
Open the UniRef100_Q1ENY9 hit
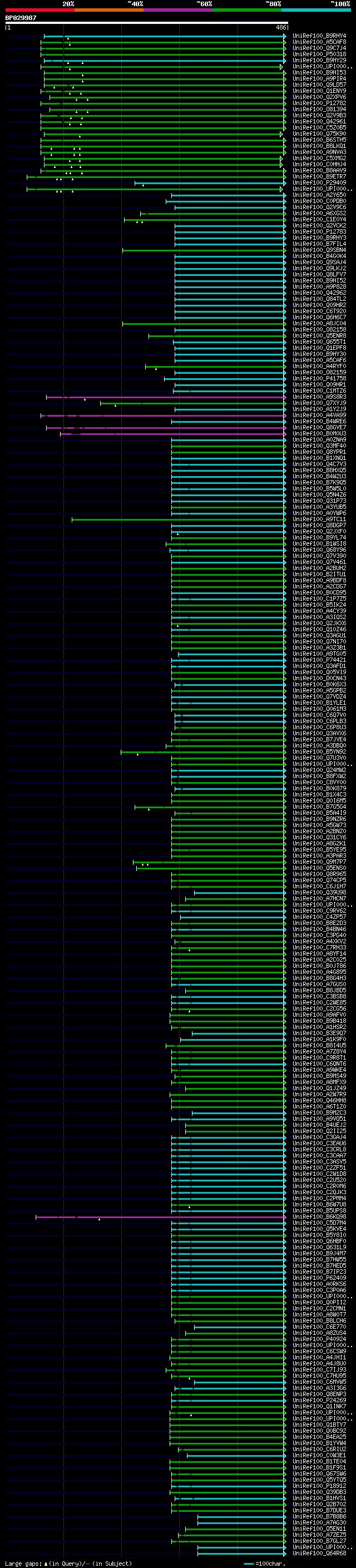(319, 91)
